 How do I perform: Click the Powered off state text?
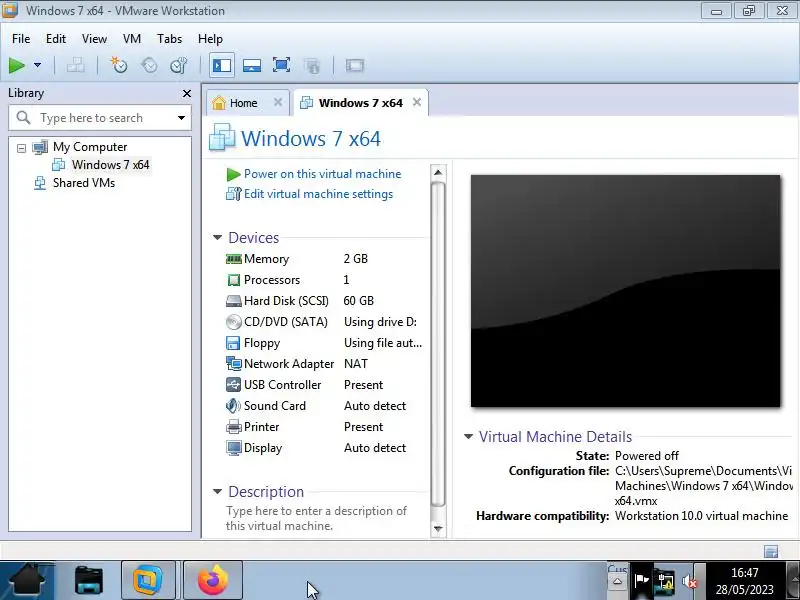[x=647, y=456]
